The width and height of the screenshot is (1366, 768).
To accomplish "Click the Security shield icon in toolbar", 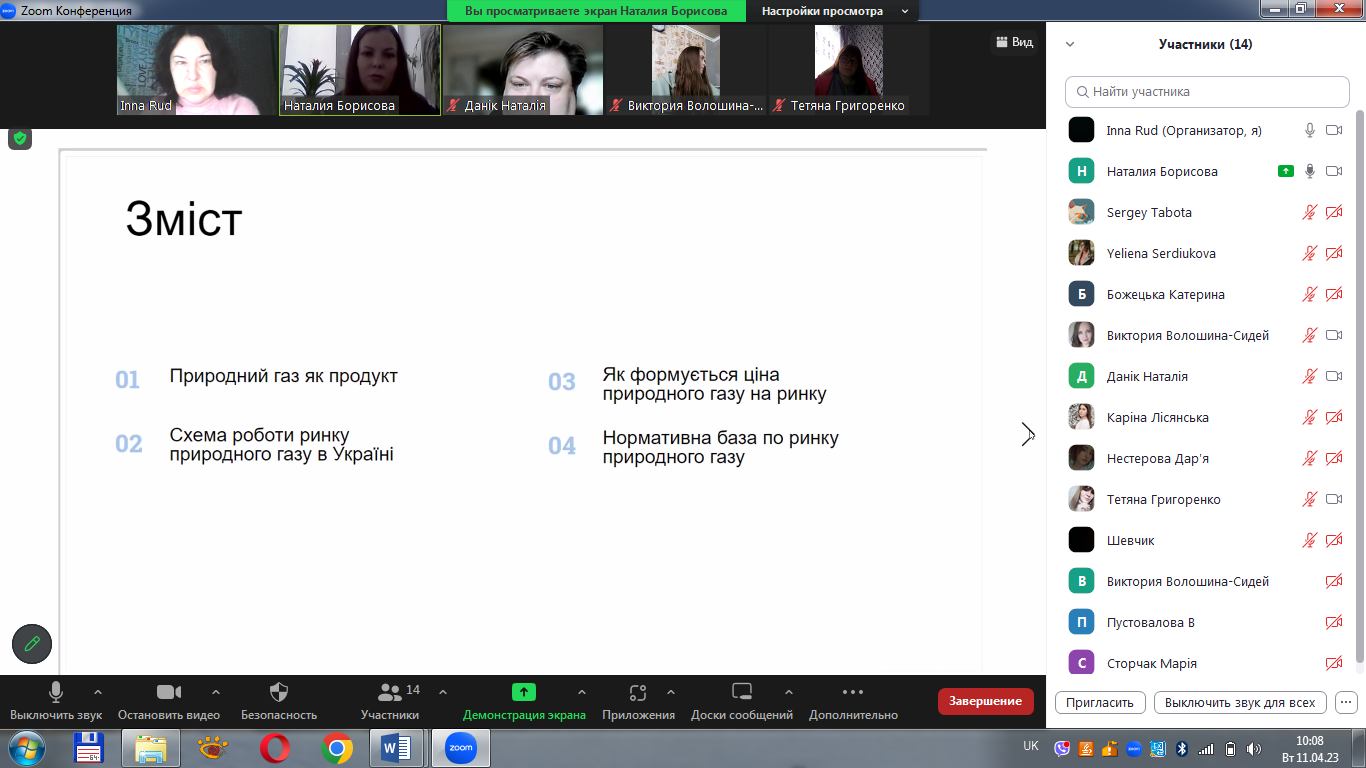I will [x=279, y=693].
